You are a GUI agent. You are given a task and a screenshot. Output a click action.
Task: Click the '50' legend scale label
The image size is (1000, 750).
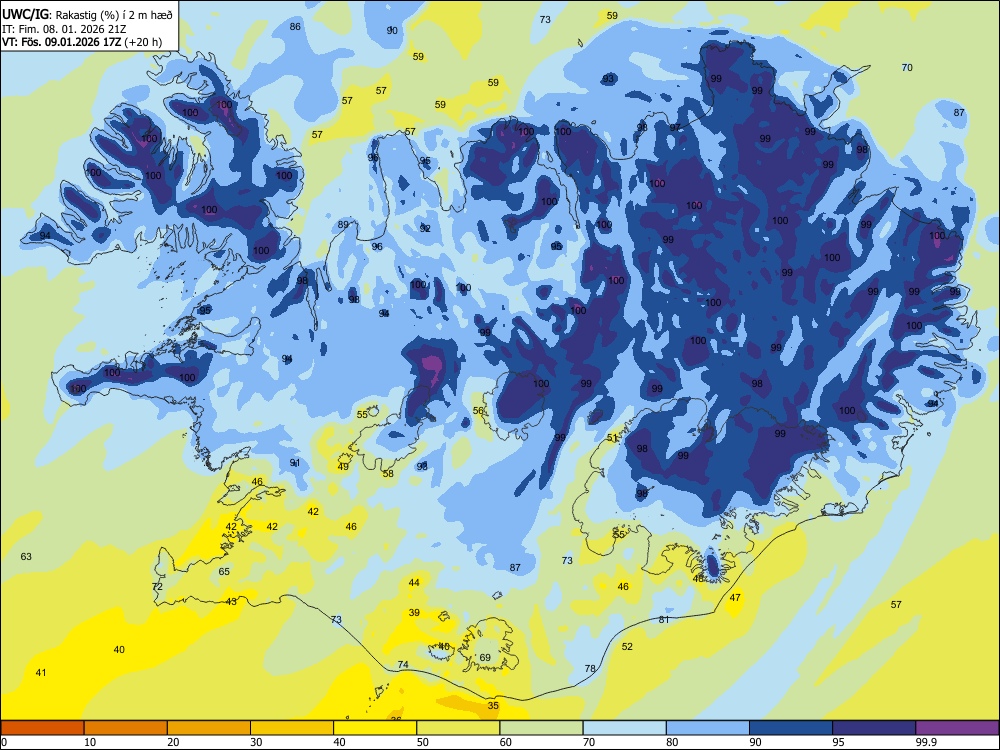click(423, 742)
